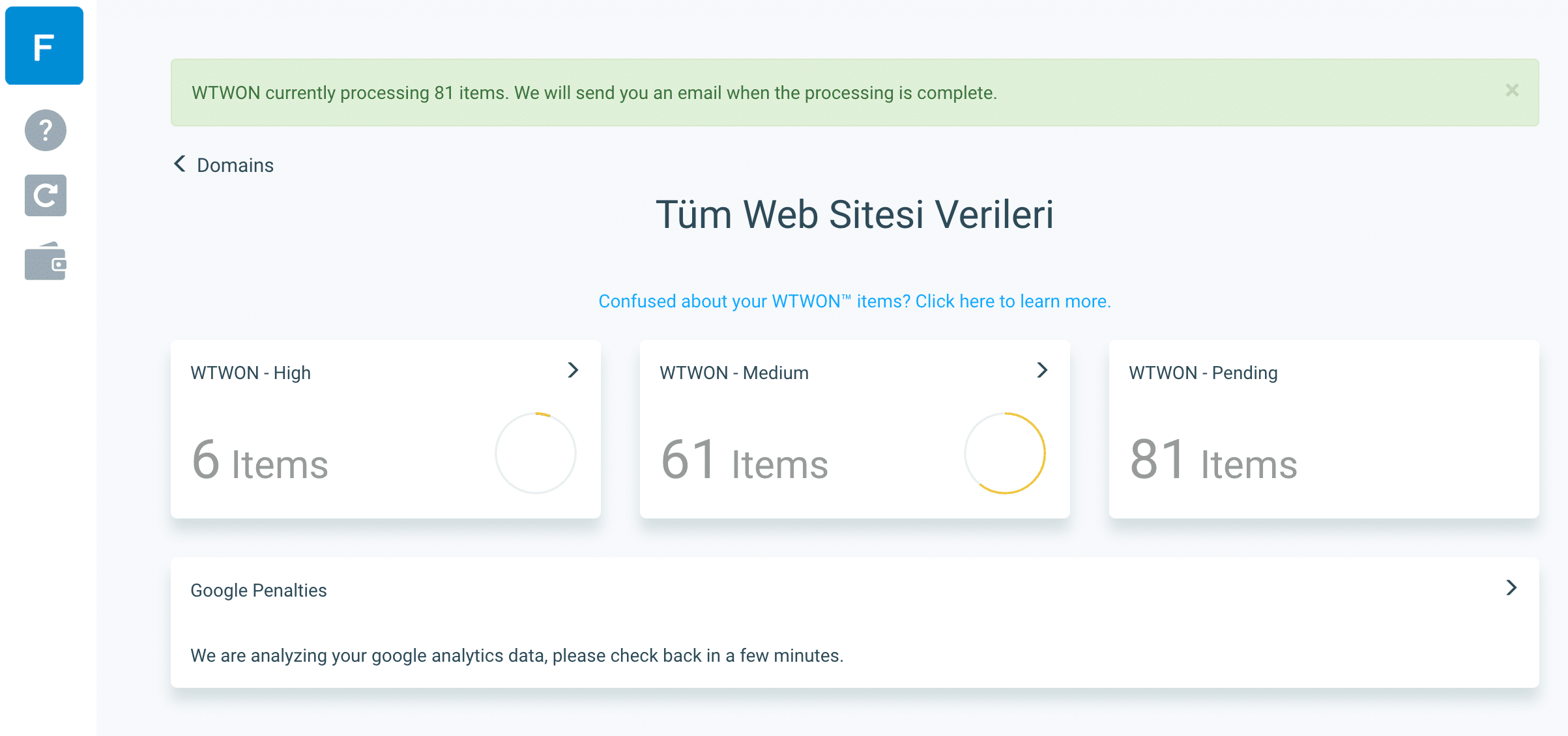Click the refresh icon in sidebar
1568x736 pixels.
[x=46, y=195]
